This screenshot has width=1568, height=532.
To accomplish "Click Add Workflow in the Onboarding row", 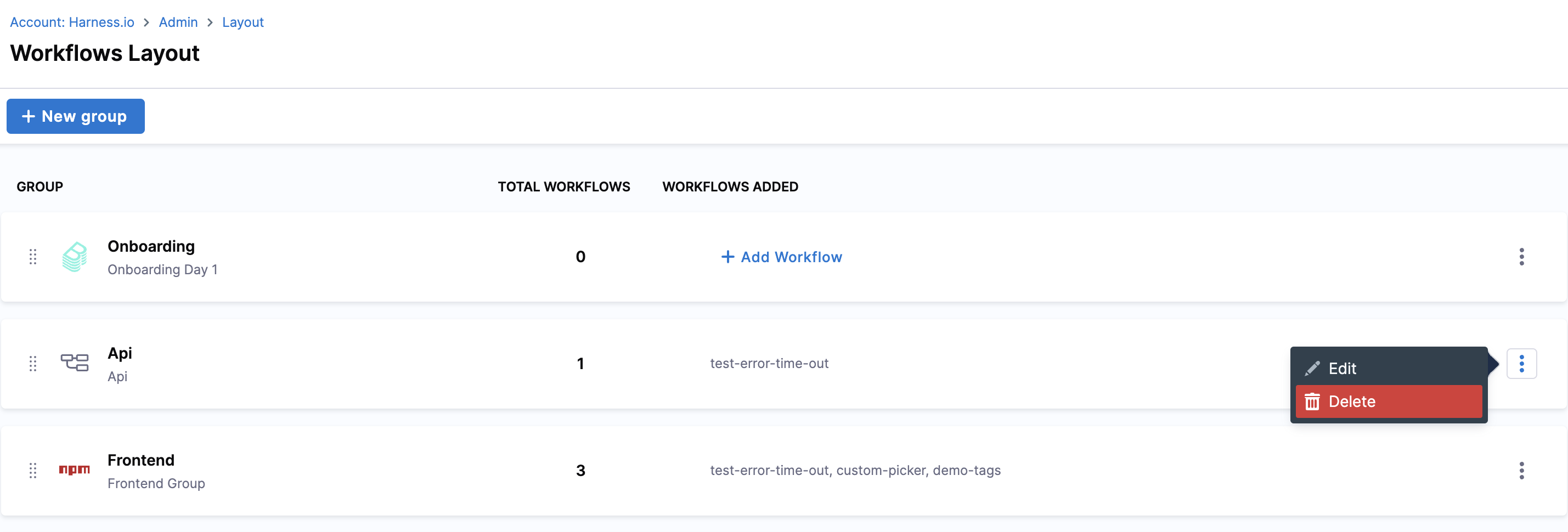I will tap(782, 257).
